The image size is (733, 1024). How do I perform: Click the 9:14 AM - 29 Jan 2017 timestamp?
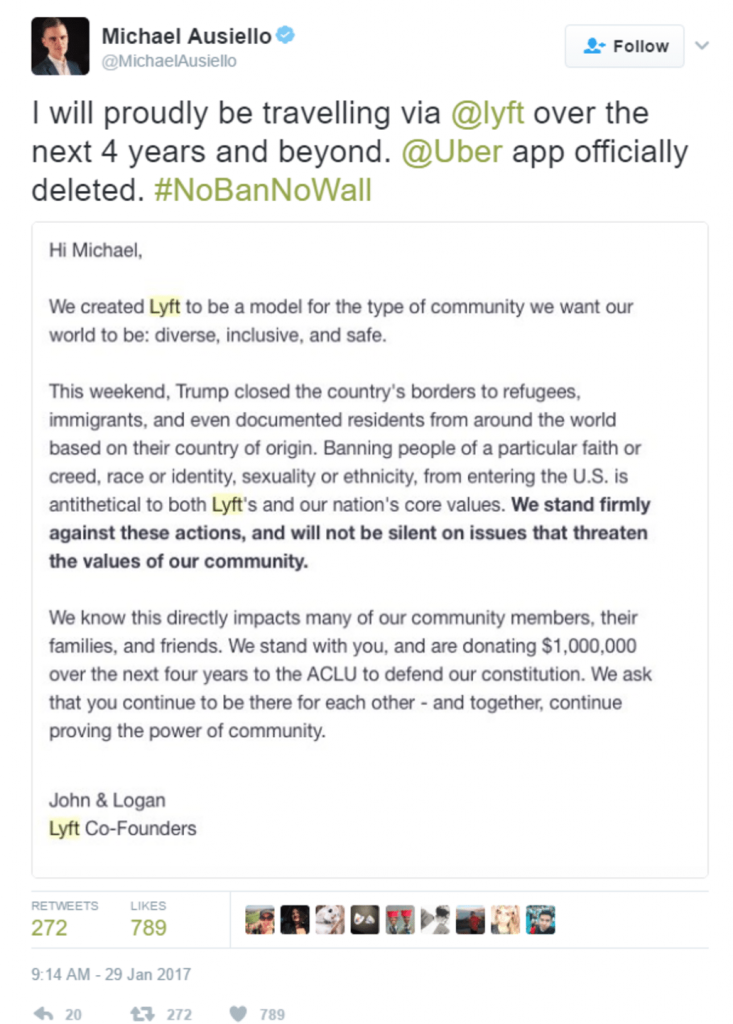coord(111,973)
